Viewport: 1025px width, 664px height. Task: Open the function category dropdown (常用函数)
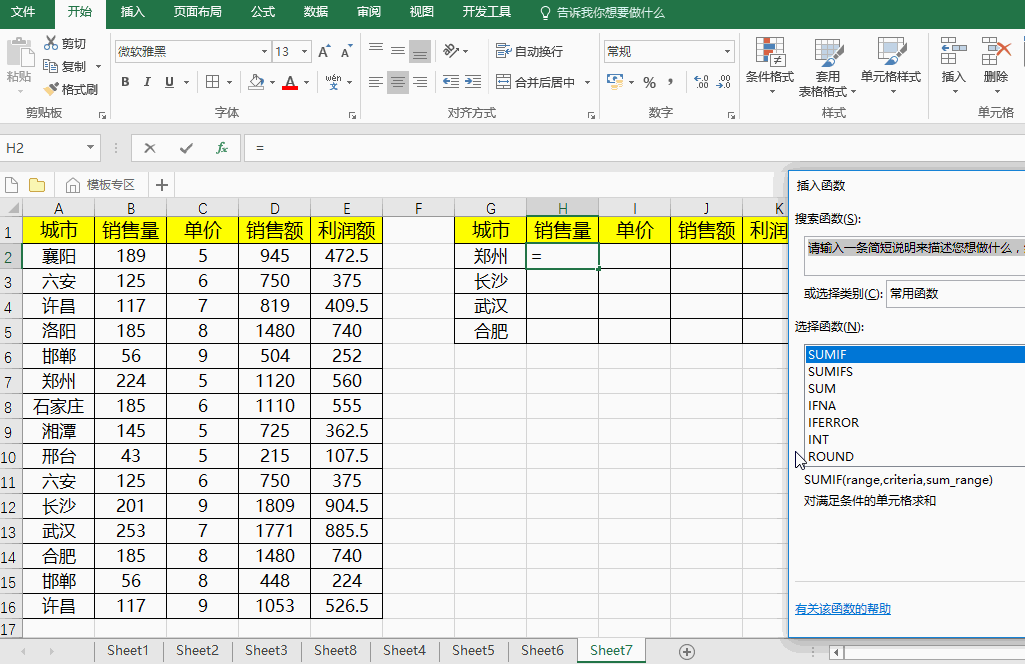[955, 293]
